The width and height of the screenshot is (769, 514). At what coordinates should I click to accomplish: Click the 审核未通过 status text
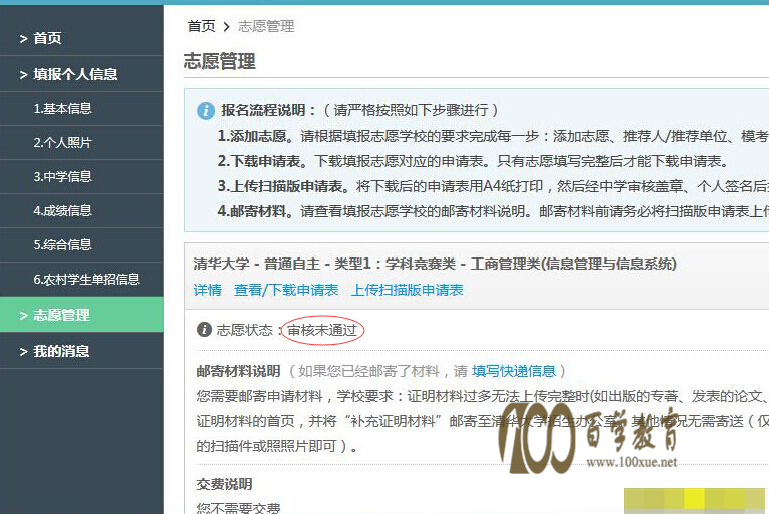(322, 331)
